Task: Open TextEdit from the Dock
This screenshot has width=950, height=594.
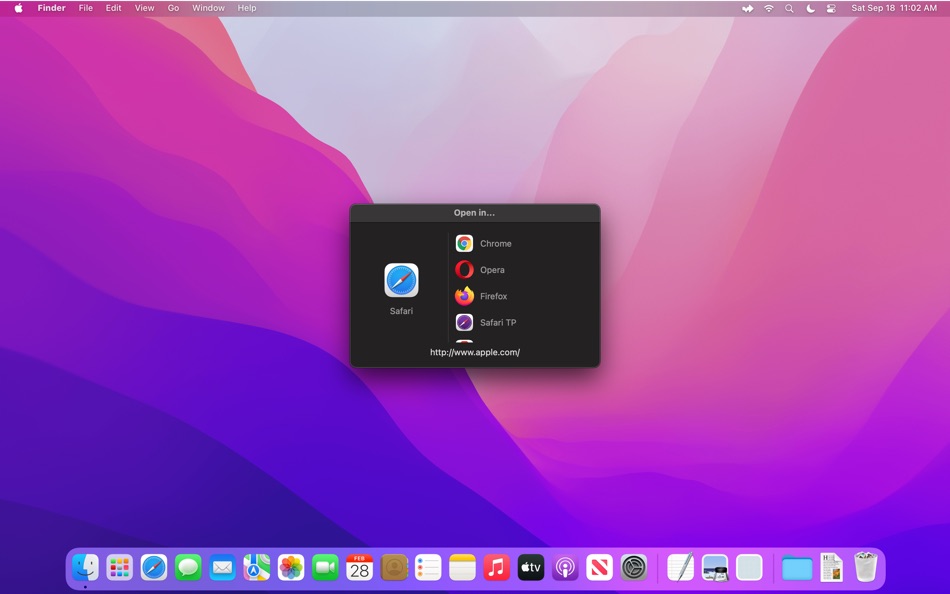Action: (x=680, y=568)
